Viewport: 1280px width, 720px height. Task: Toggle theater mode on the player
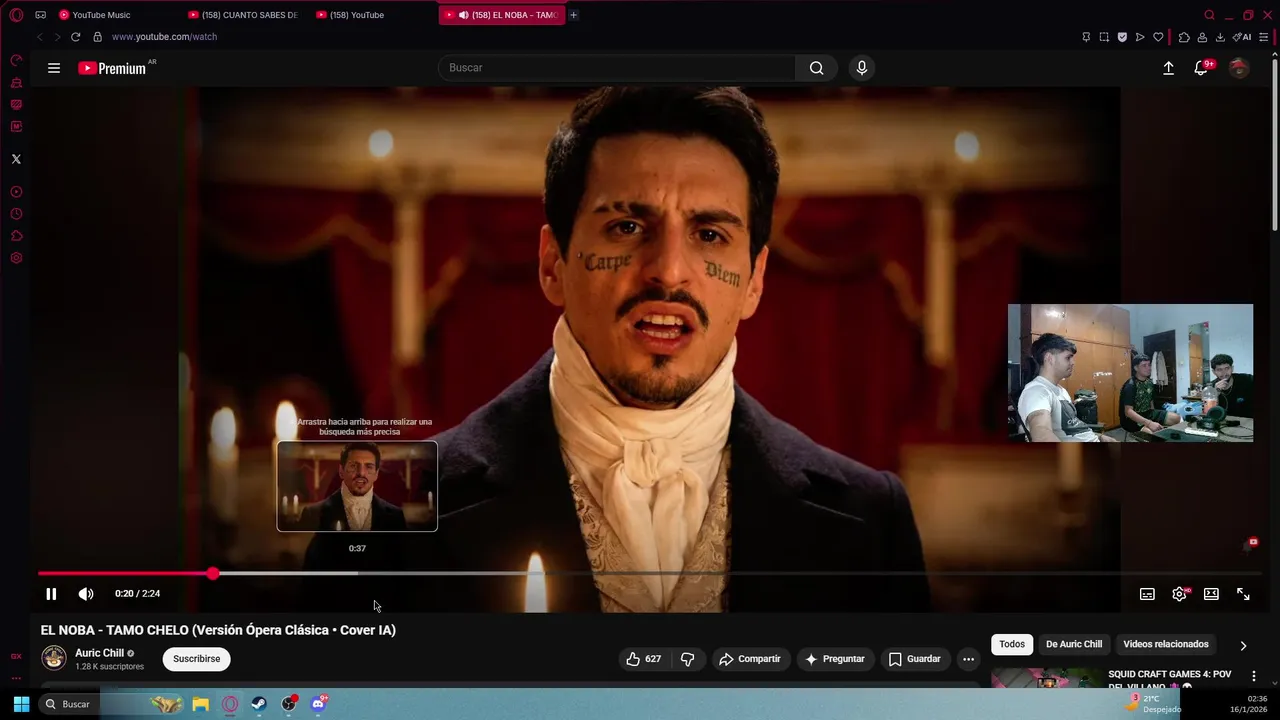1211,594
